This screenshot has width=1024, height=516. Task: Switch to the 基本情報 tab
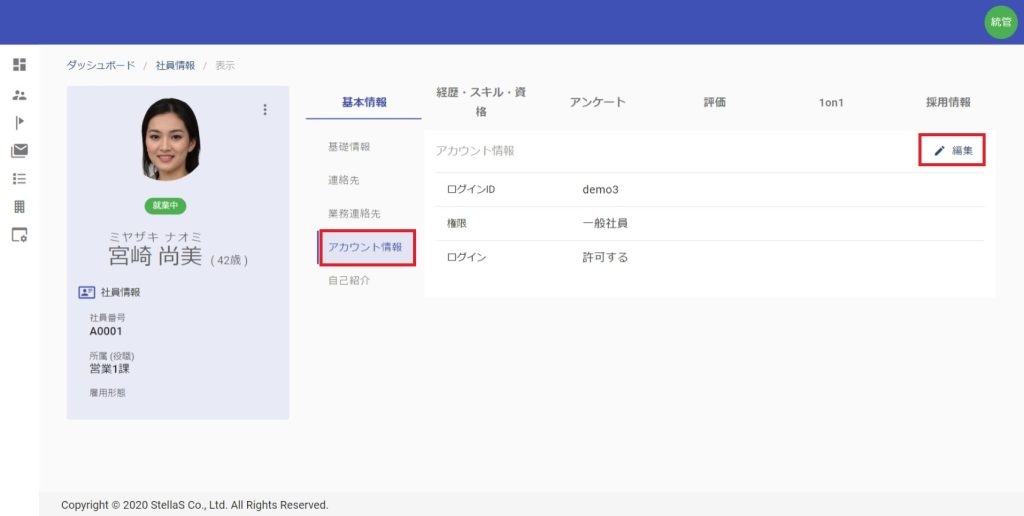[364, 102]
